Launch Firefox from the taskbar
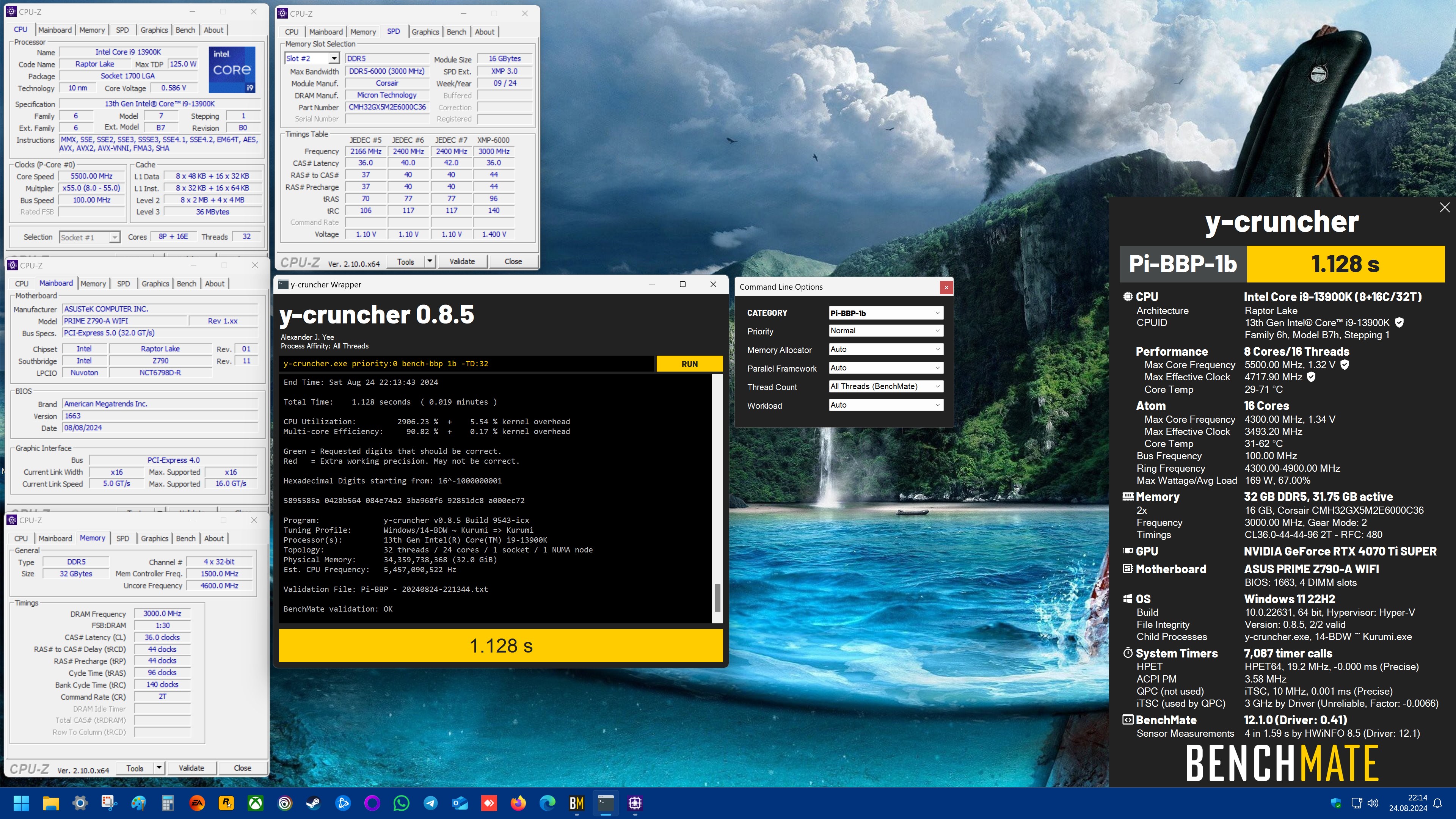This screenshot has height=819, width=1456. click(518, 803)
